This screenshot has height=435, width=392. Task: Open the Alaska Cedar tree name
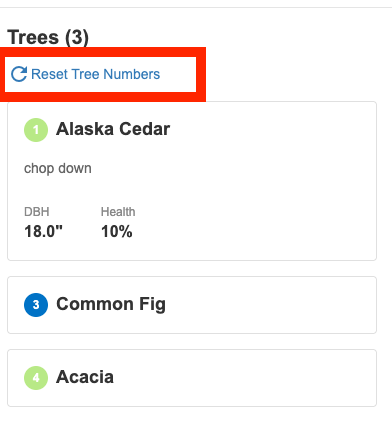point(113,129)
